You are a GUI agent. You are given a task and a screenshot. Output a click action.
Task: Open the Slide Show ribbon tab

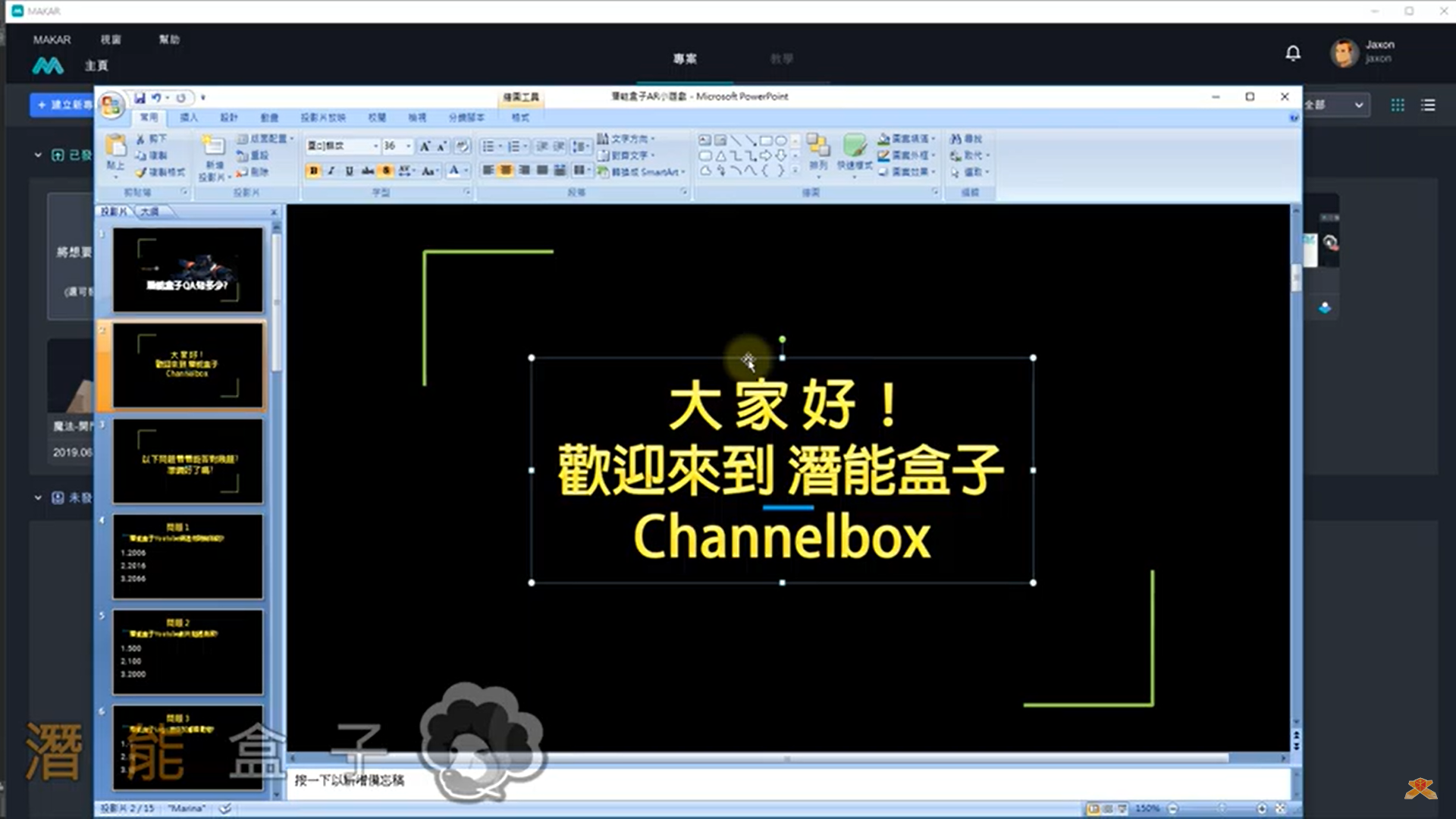click(323, 118)
